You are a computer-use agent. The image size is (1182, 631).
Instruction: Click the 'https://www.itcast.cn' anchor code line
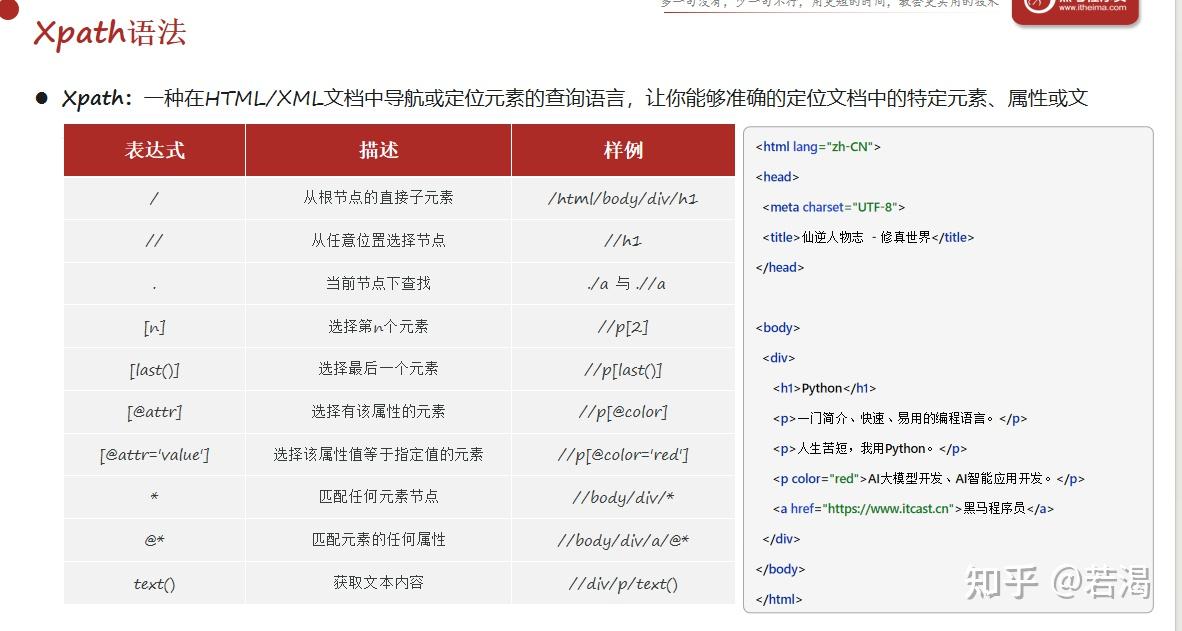pos(913,509)
